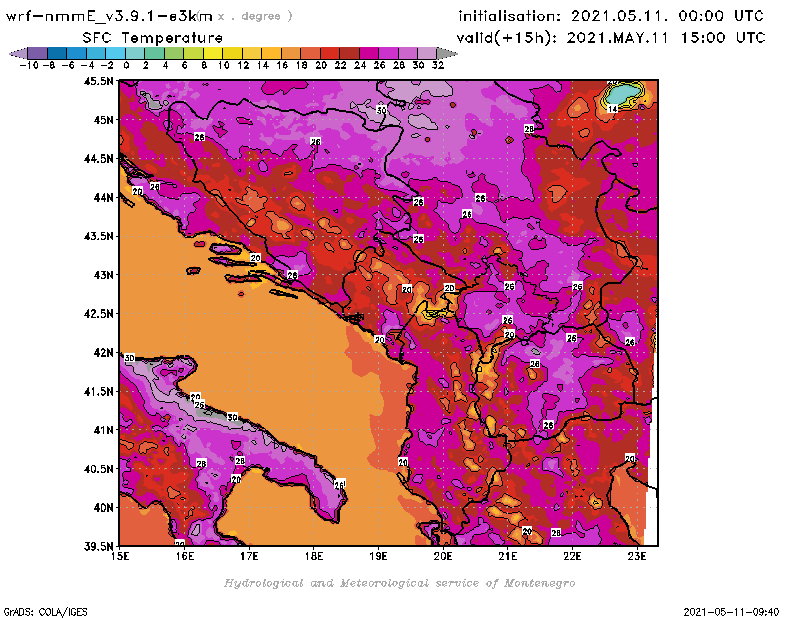Image resolution: width=800 pixels, height=618 pixels.
Task: Click the 'initialisation: 2021.05.11. 00:00 UTC' text
Action: tap(611, 16)
